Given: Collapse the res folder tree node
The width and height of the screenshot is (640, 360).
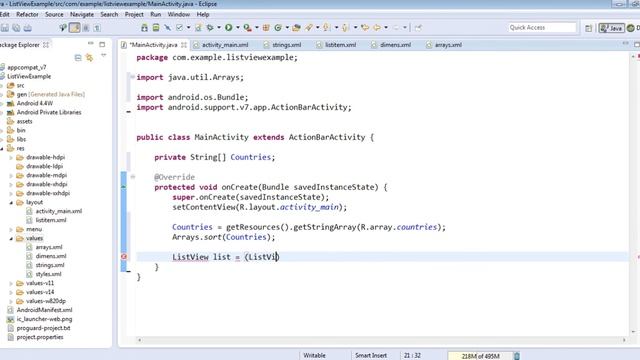Looking at the screenshot, I should (2, 149).
